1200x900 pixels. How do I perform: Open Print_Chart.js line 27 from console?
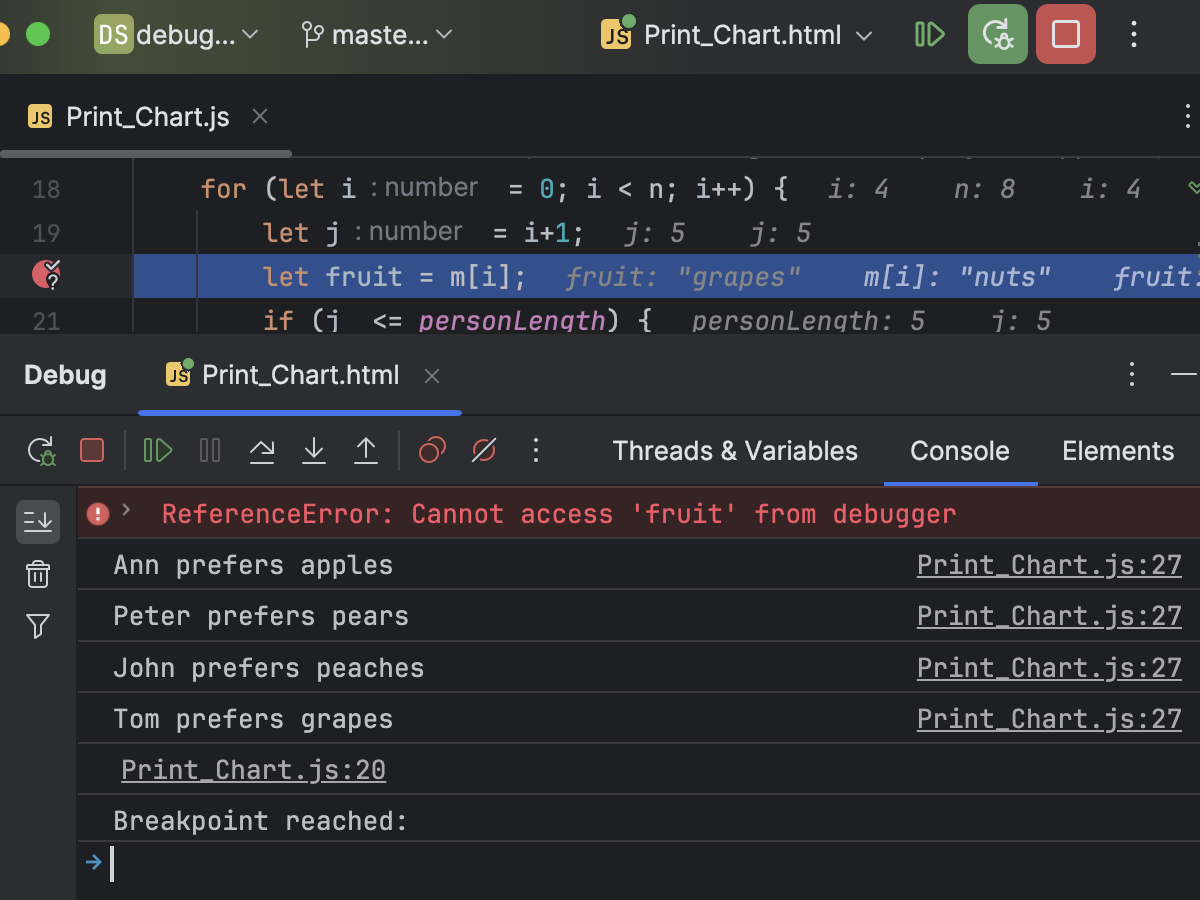[x=1048, y=565]
